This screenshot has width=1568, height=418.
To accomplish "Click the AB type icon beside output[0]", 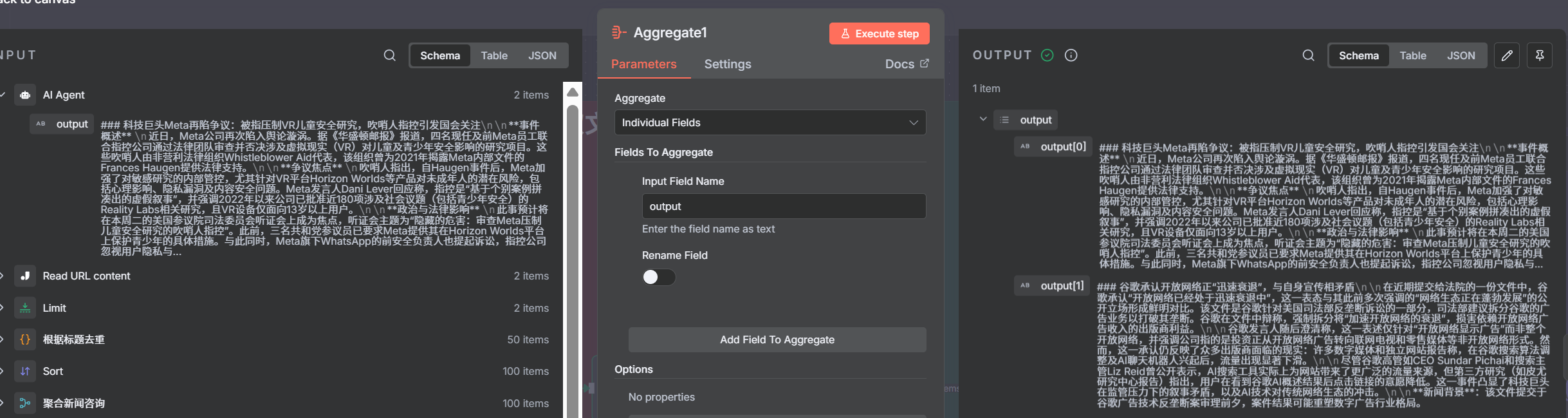I will pos(1025,146).
